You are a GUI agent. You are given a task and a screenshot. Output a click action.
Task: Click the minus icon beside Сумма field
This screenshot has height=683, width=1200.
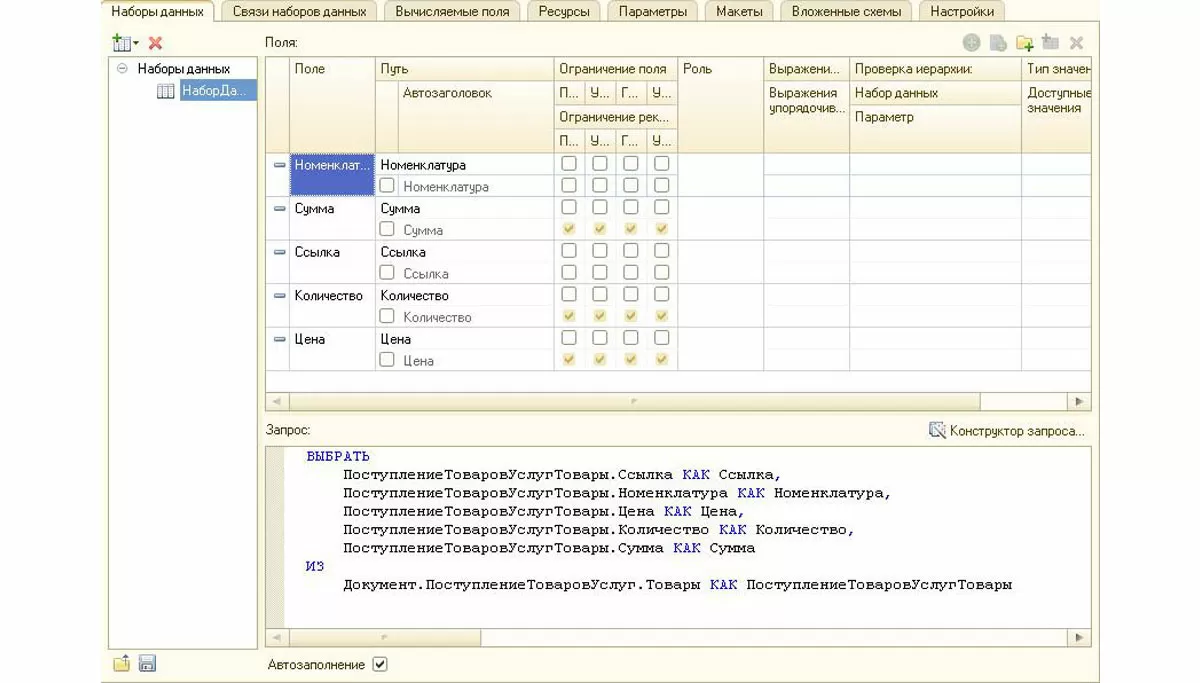(279, 209)
